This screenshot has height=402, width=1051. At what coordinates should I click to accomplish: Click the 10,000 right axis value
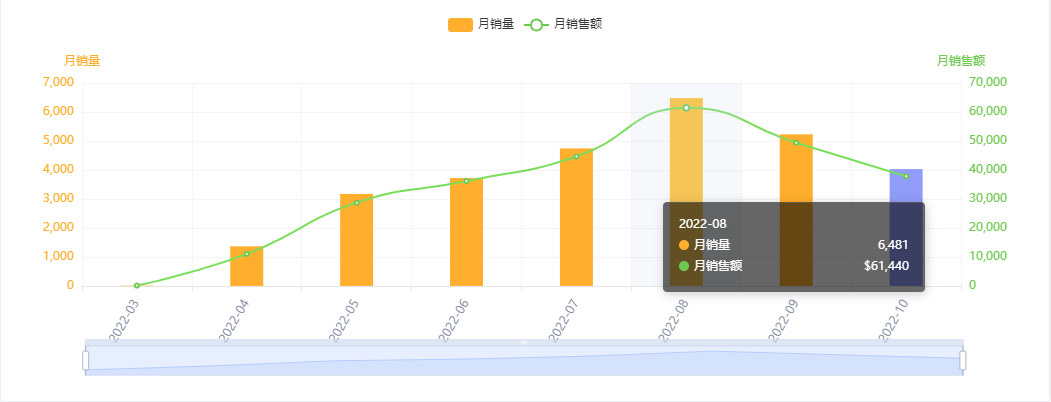pos(988,257)
